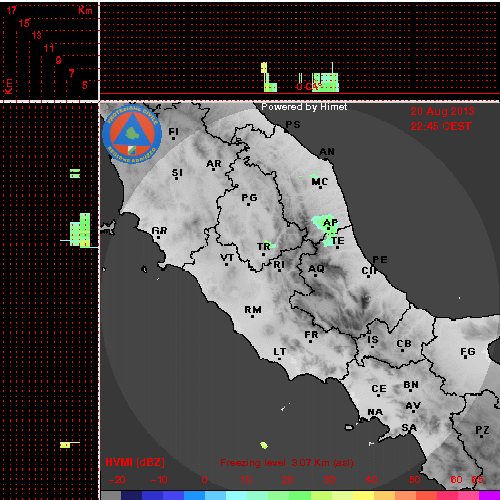Click the small green echo beside TR
Screen dimensions: 500x500
point(271,244)
